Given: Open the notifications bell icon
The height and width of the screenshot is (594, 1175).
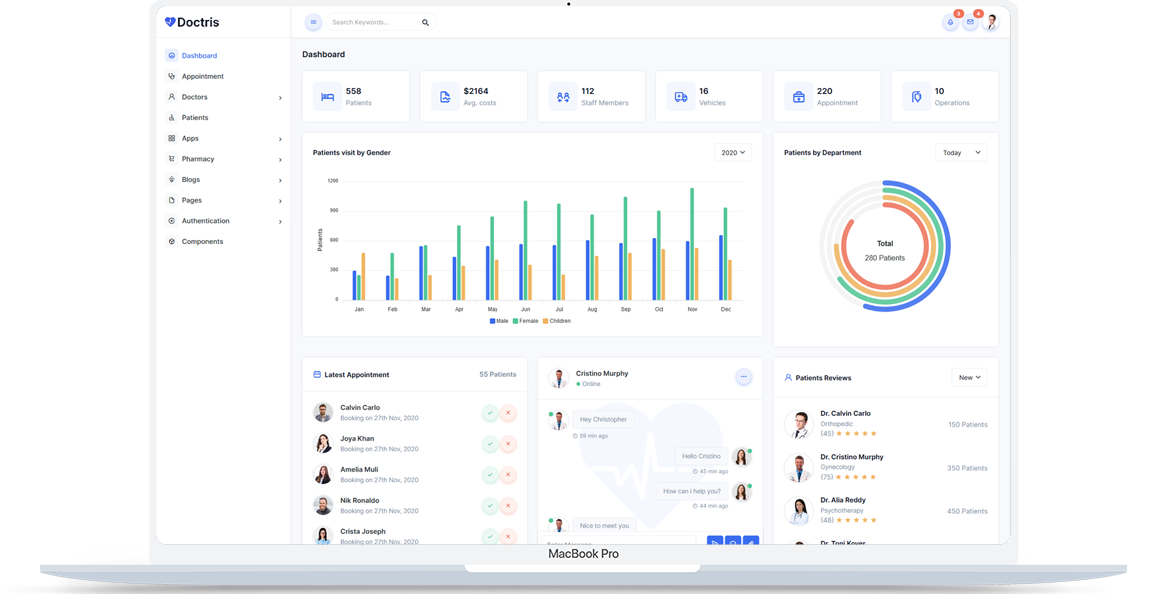Looking at the screenshot, I should [x=950, y=22].
